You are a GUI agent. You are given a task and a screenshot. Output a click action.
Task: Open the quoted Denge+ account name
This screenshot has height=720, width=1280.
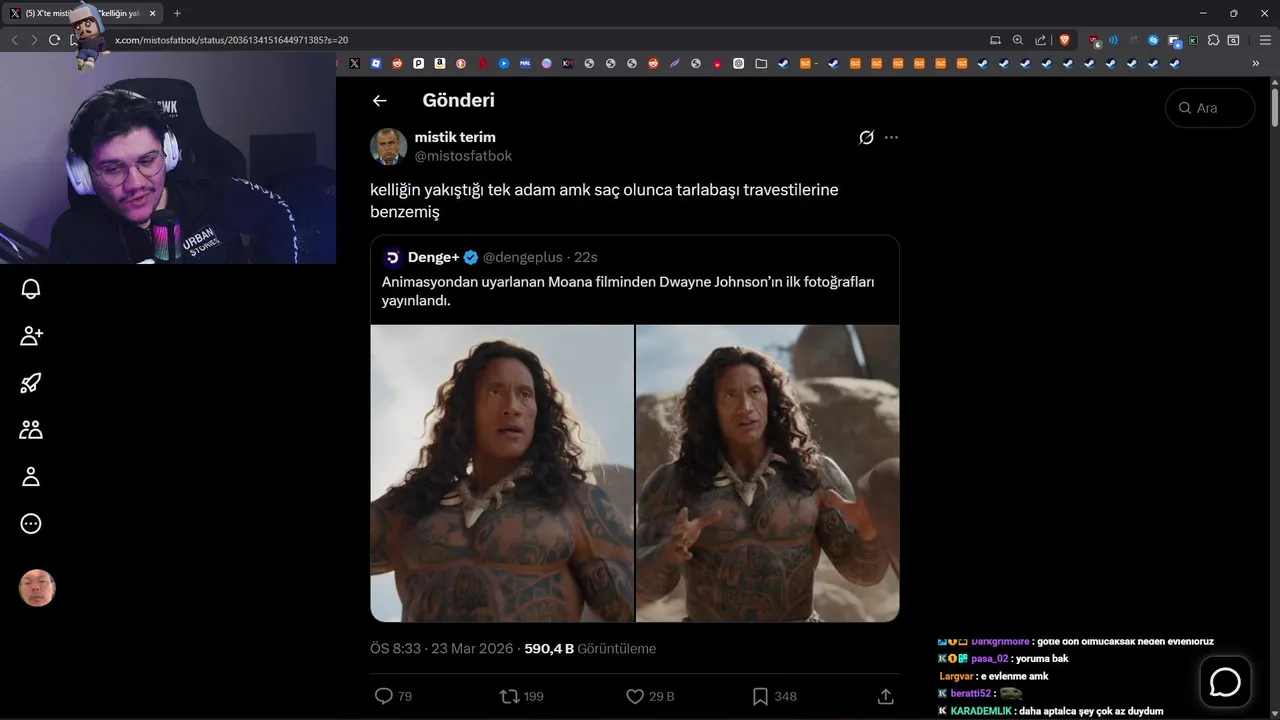pyautogui.click(x=433, y=257)
